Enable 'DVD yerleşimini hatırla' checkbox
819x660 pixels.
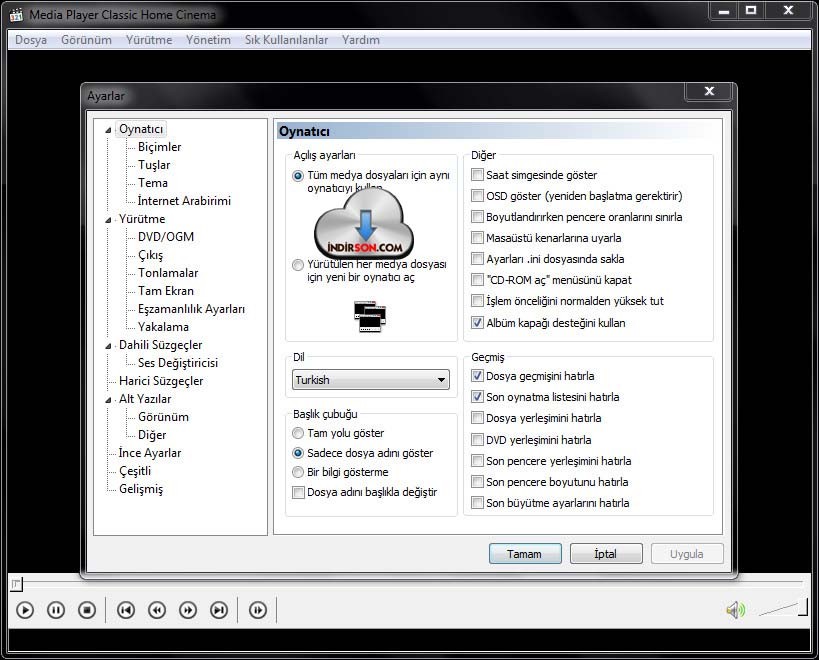coord(477,439)
